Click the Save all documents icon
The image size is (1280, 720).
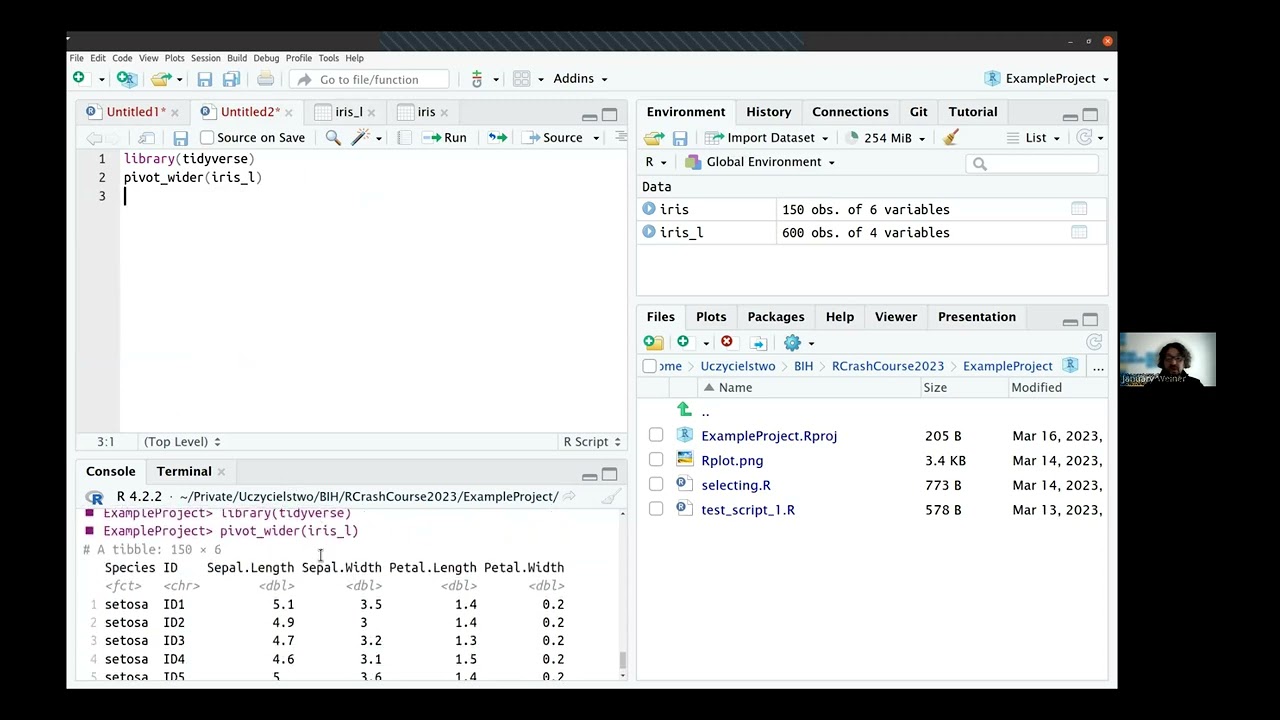231,79
